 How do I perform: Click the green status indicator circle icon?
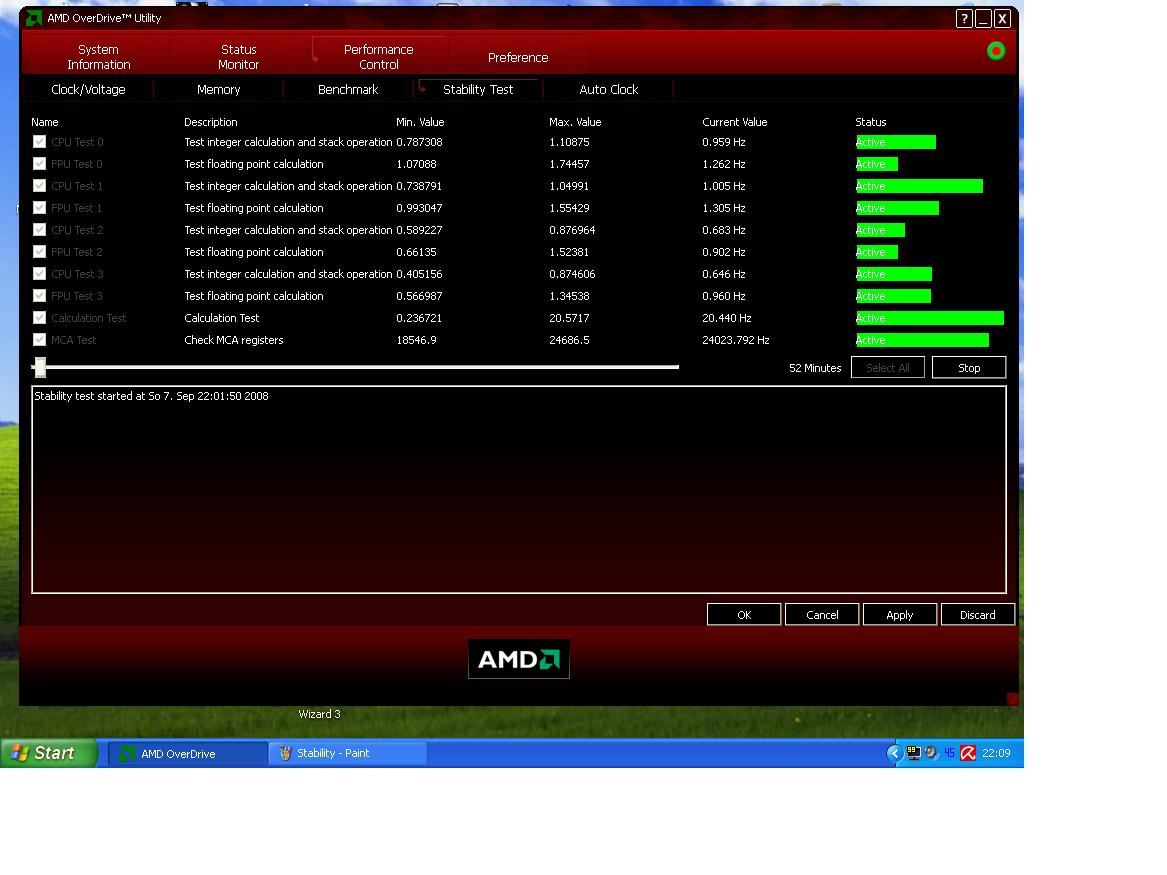pyautogui.click(x=996, y=51)
